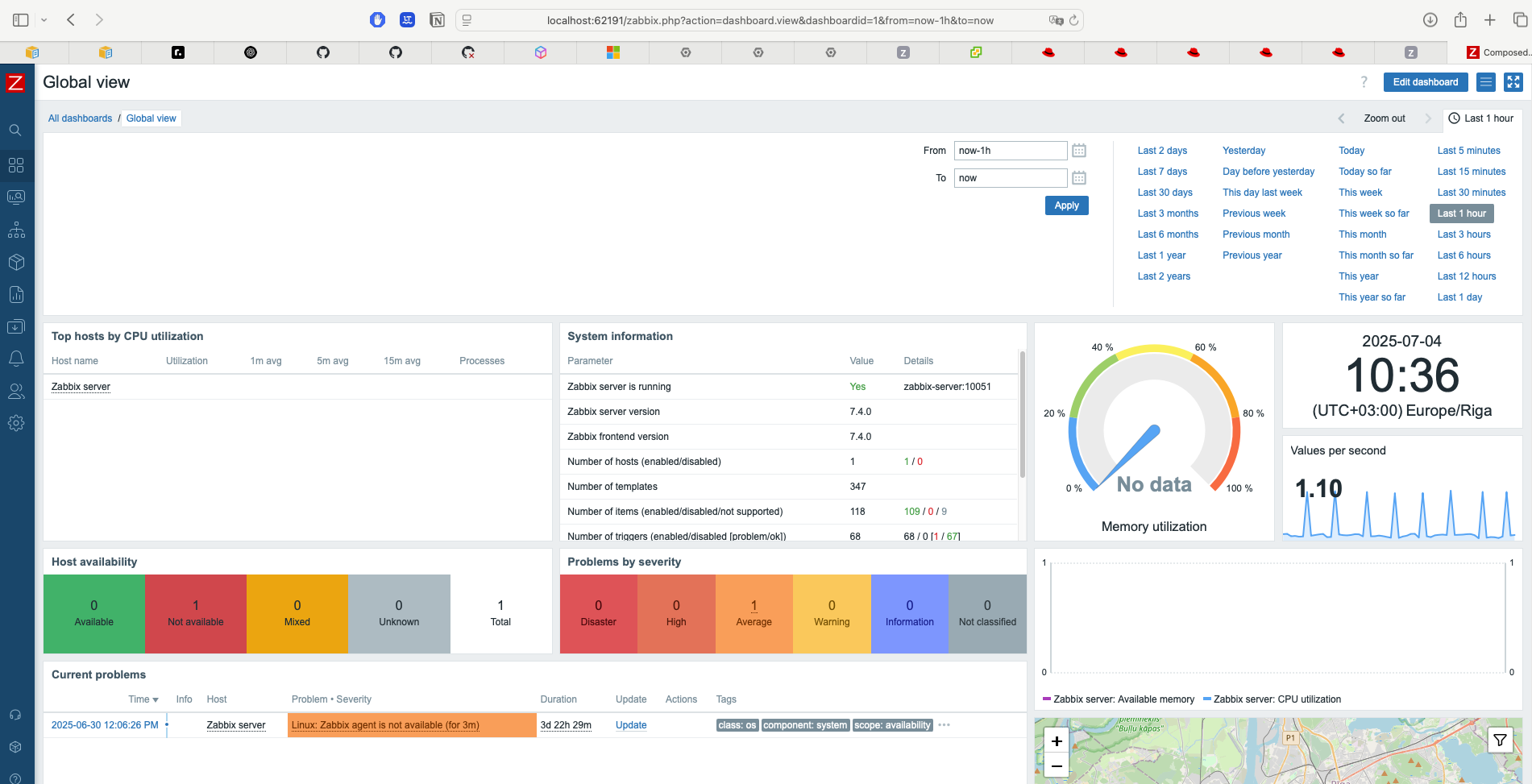Viewport: 1532px width, 784px height.
Task: Click the Edit dashboard button
Action: (x=1425, y=82)
